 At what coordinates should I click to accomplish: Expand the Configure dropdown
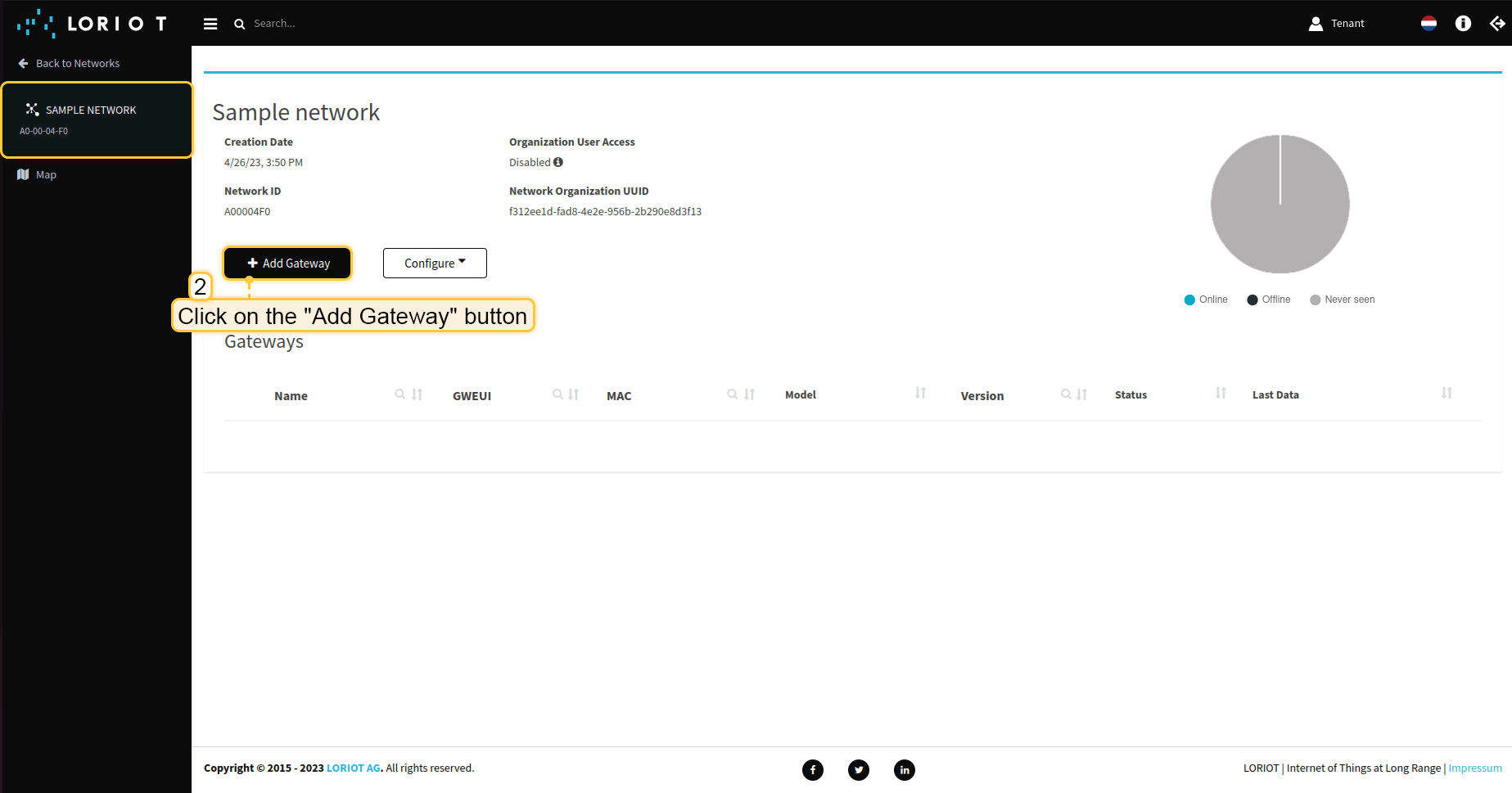[435, 263]
